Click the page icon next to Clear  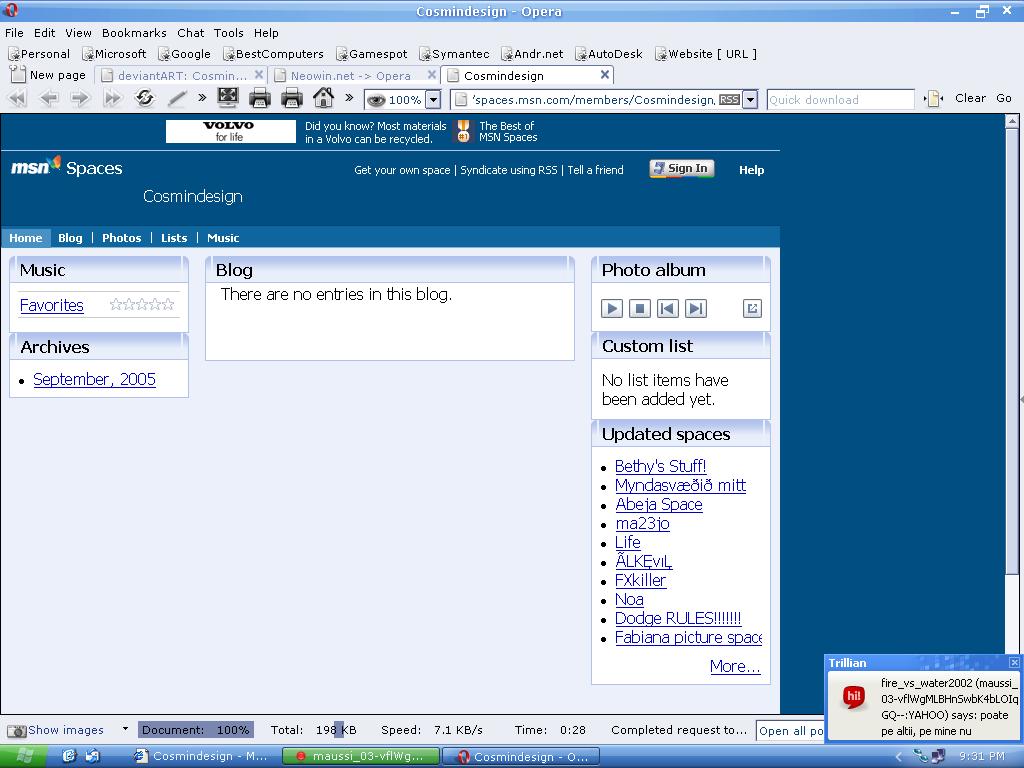click(933, 99)
